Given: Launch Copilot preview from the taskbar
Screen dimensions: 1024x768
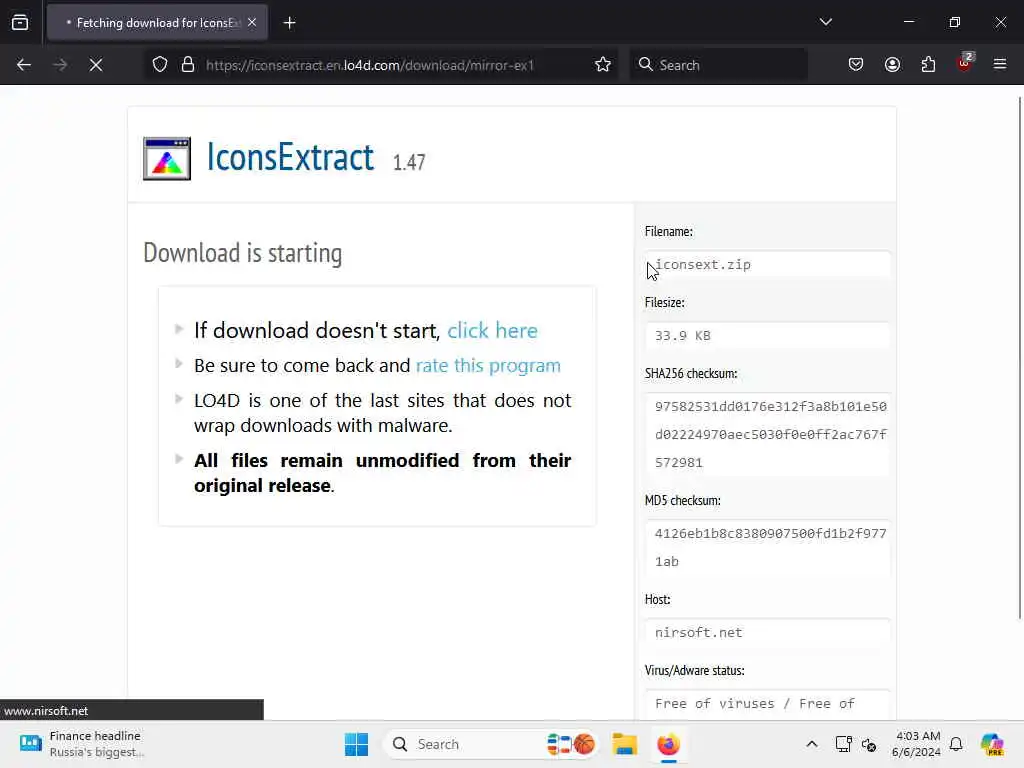Looking at the screenshot, I should pos(992,744).
